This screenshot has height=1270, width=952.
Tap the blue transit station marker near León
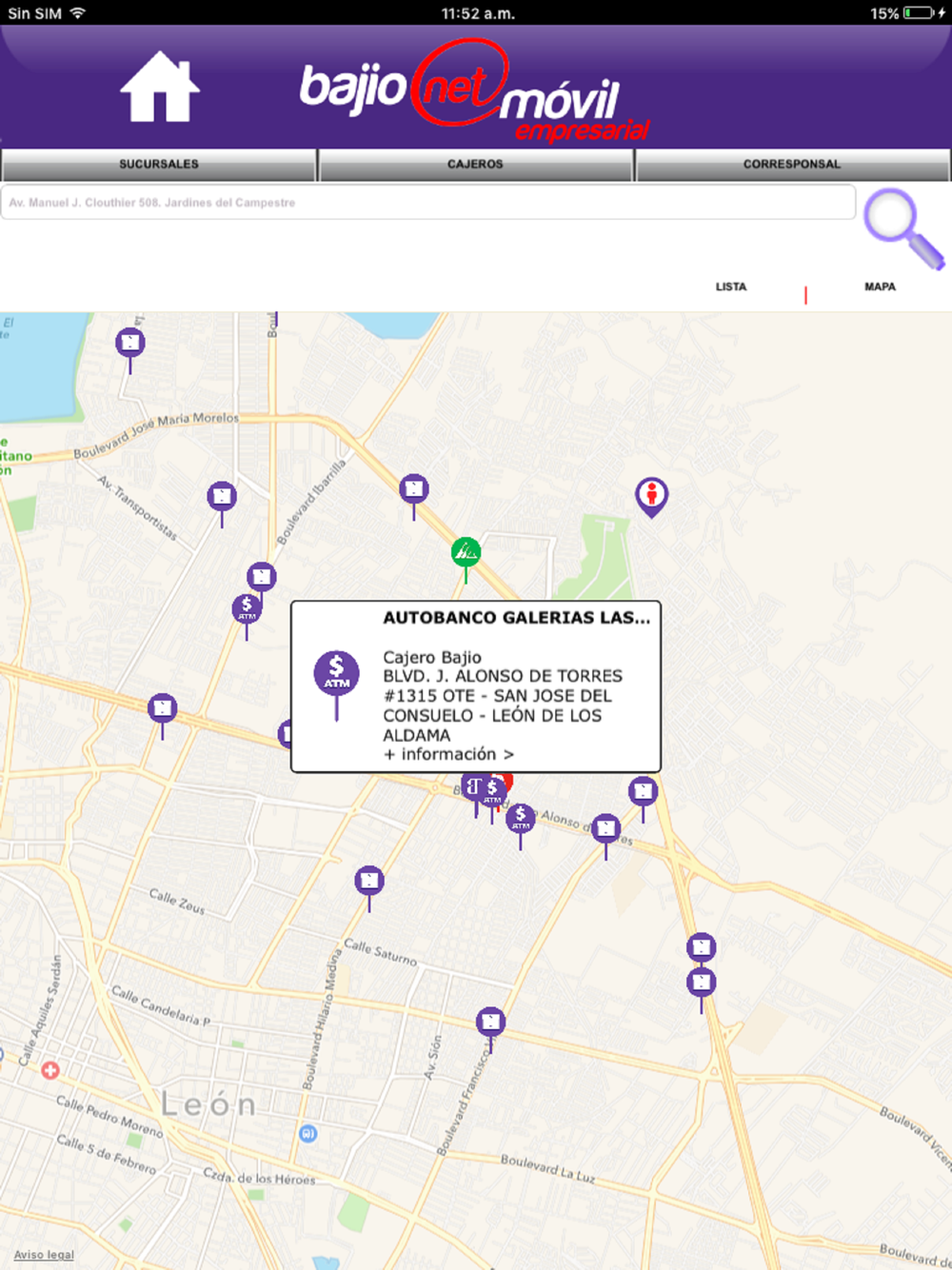307,1133
